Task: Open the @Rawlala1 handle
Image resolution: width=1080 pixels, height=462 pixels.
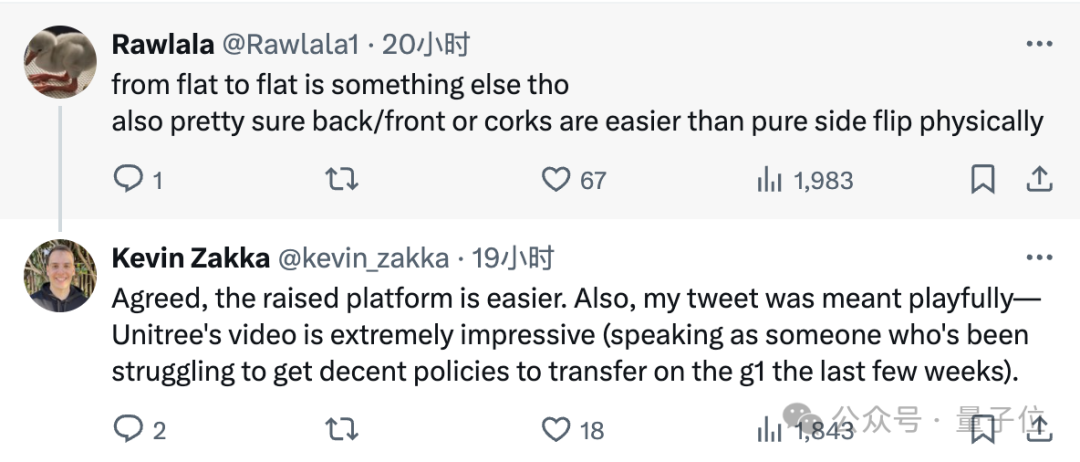Action: coord(290,45)
